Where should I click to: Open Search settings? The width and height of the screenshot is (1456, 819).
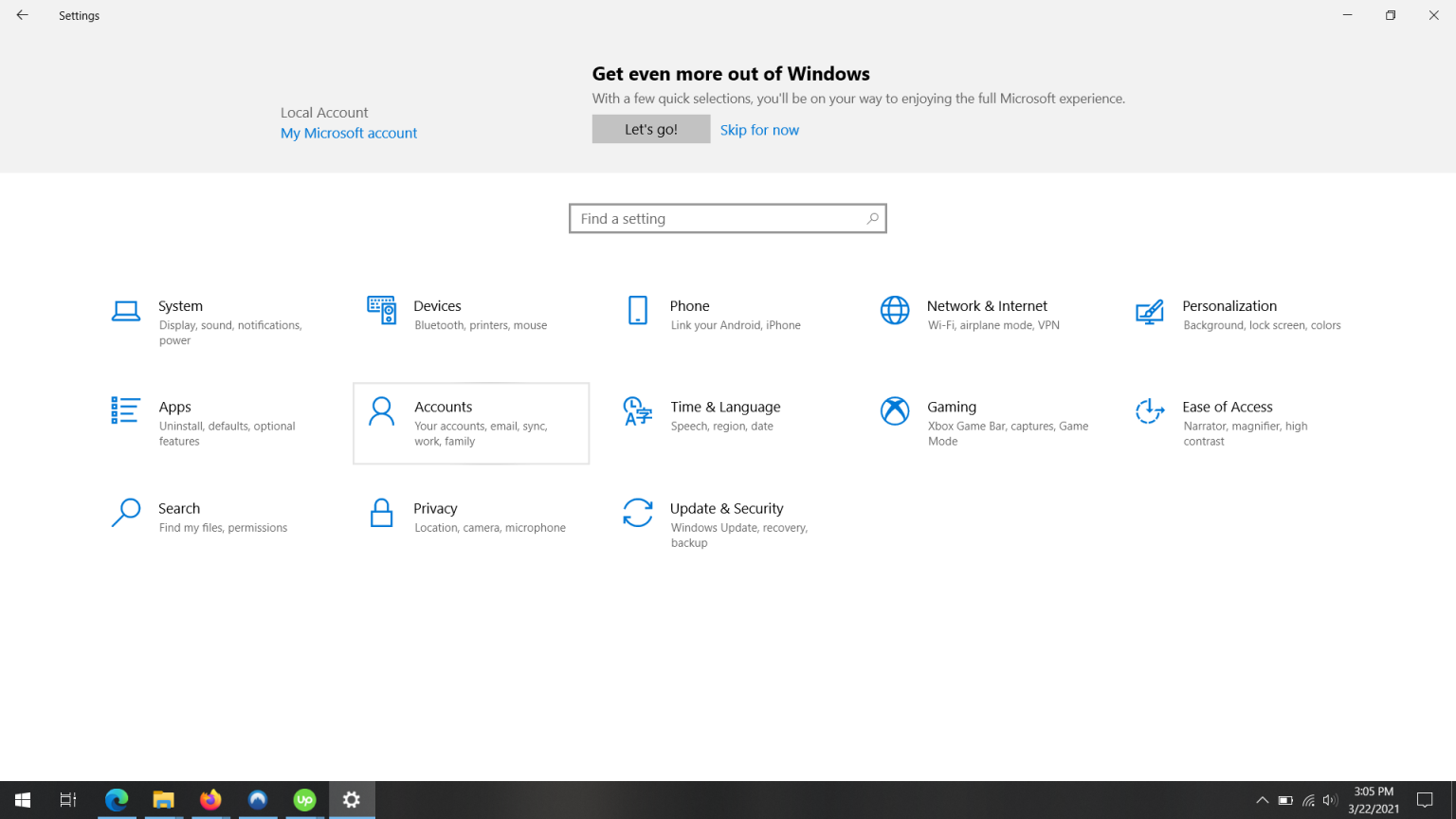(213, 517)
